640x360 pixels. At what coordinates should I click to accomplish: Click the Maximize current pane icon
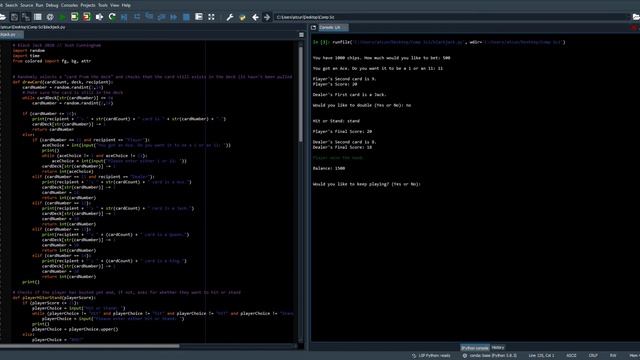tap(199, 17)
